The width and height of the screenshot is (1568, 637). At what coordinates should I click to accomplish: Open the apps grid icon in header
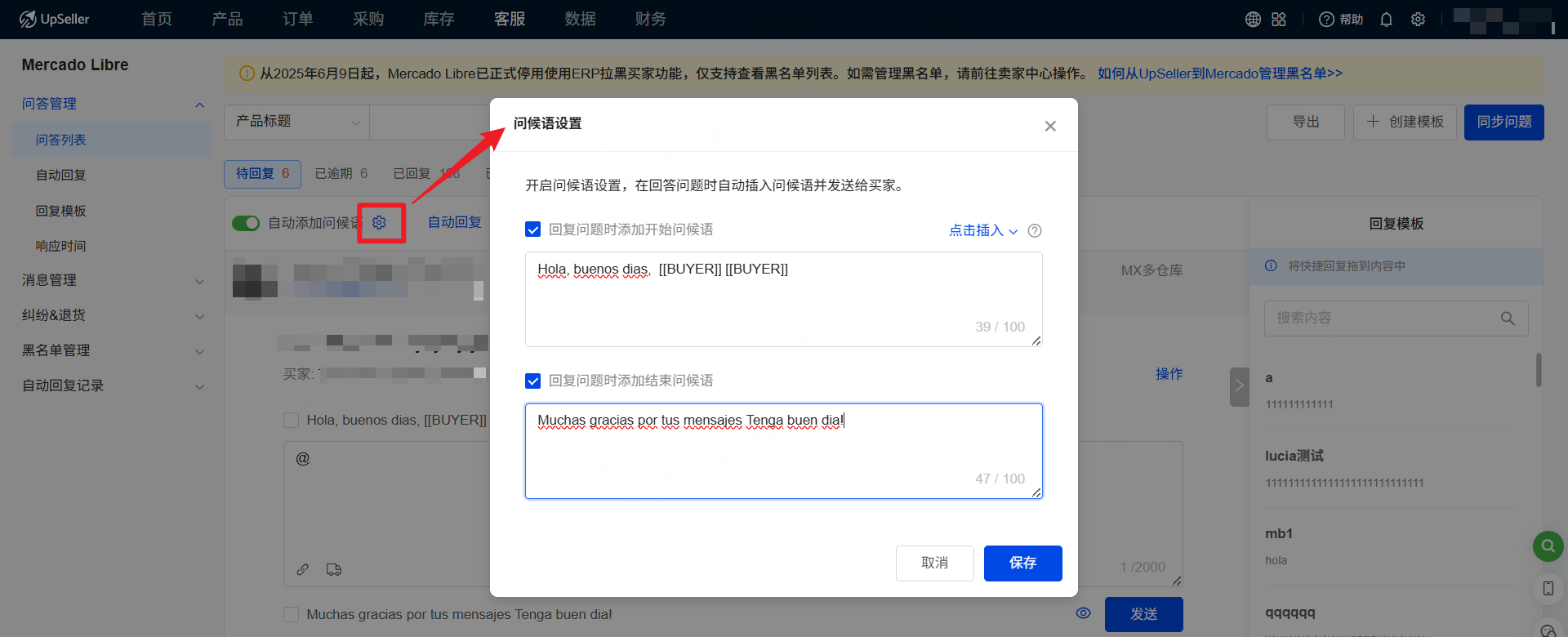click(1279, 20)
